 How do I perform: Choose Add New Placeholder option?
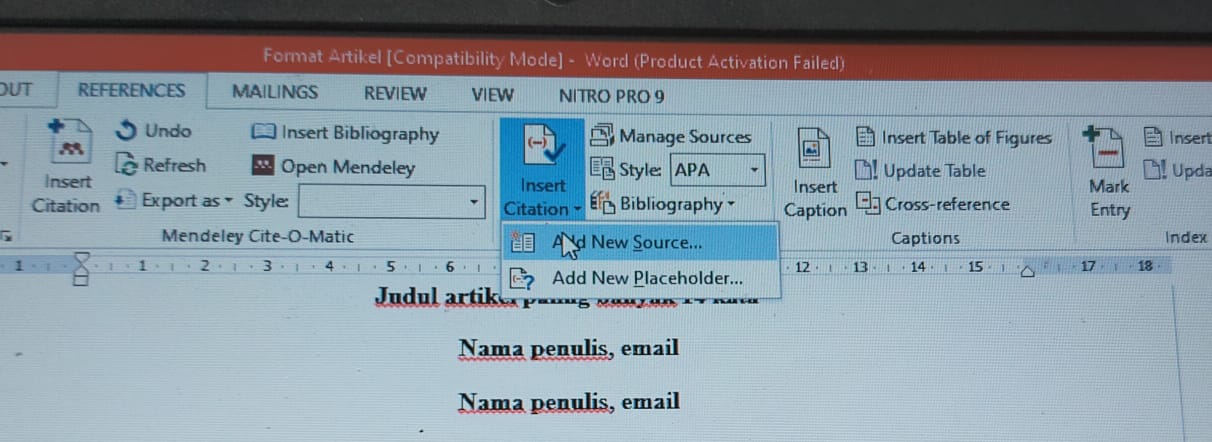tap(640, 278)
